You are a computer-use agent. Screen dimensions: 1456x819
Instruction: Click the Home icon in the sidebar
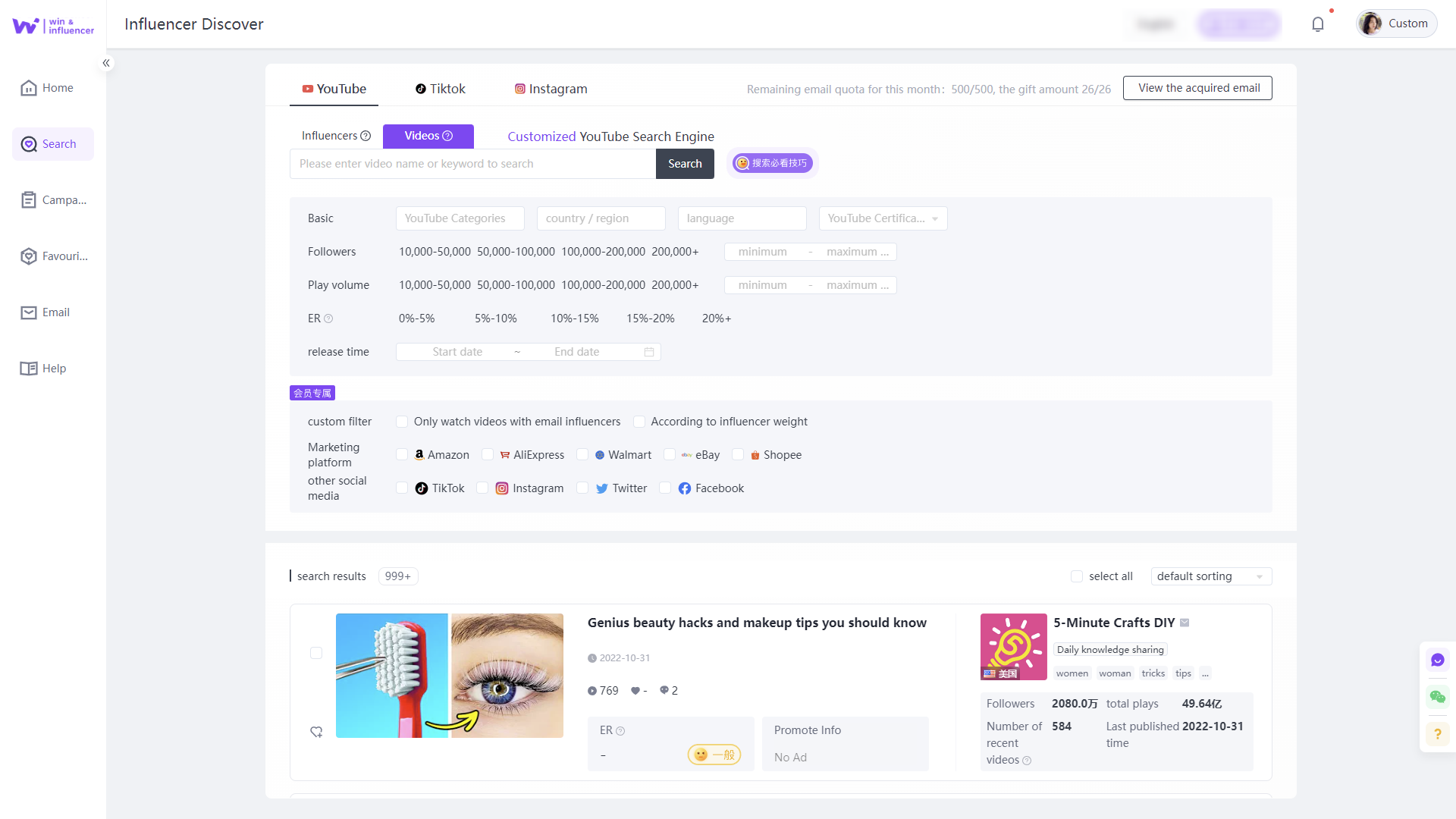pyautogui.click(x=29, y=88)
